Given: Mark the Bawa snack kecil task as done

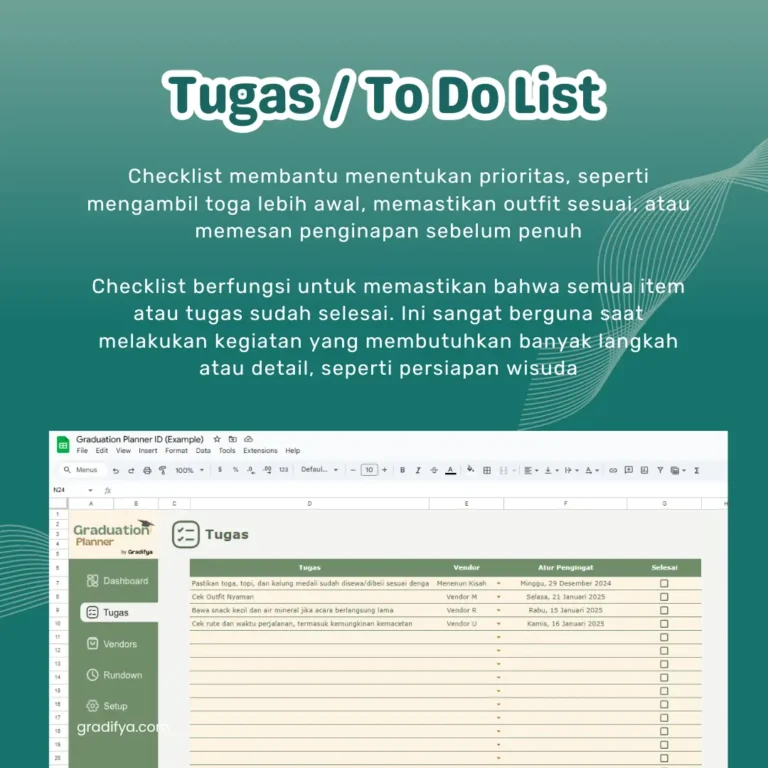Looking at the screenshot, I should (664, 610).
